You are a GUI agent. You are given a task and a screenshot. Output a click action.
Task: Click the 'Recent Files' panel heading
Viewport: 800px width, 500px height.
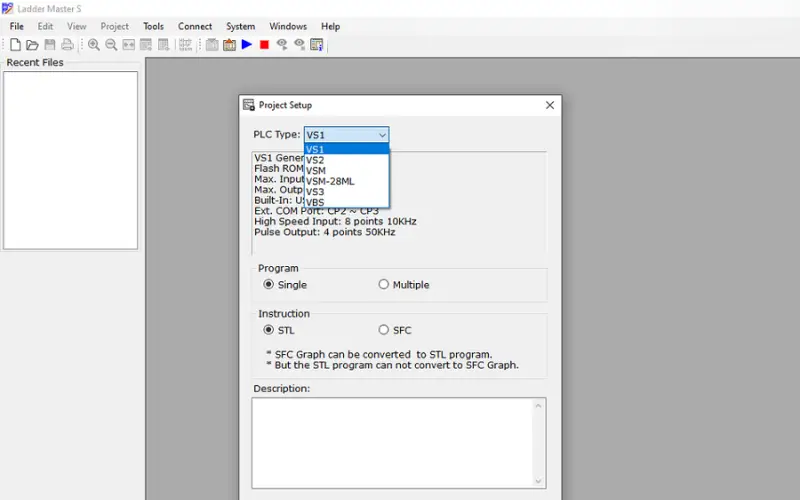point(35,62)
